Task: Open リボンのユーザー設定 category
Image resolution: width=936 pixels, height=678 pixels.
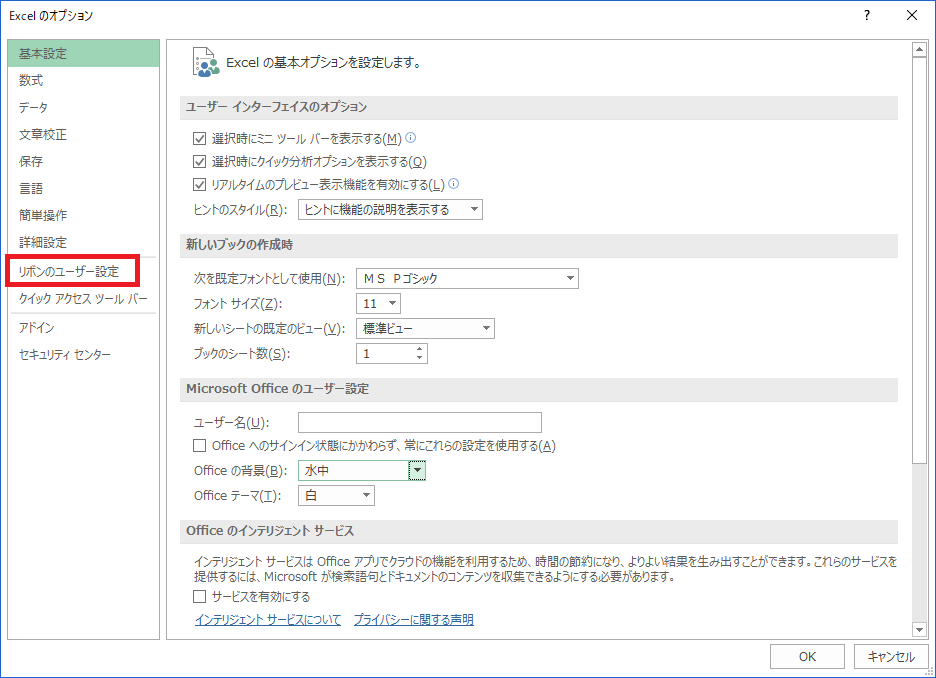Action: (x=73, y=272)
